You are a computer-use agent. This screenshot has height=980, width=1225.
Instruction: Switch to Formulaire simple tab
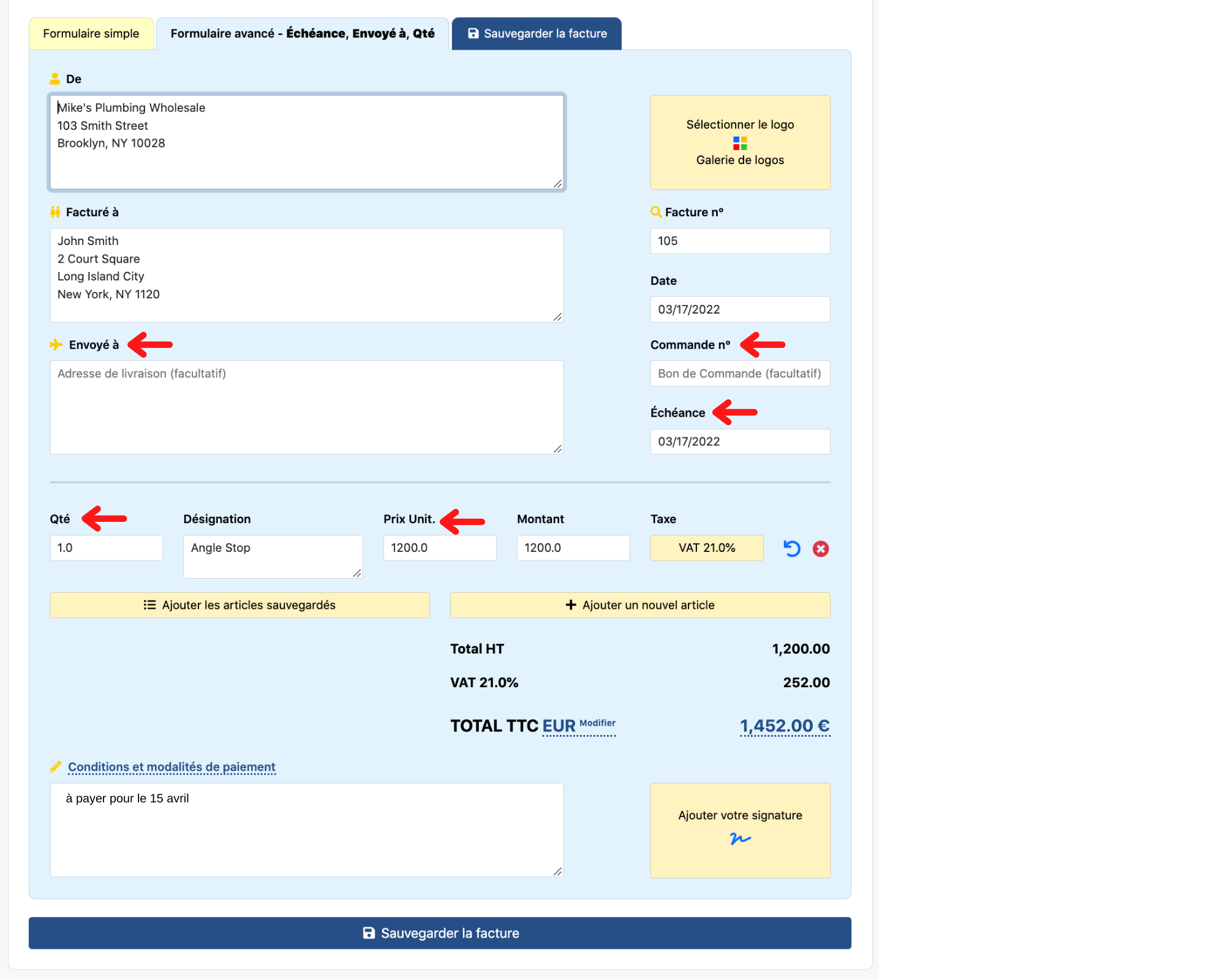[x=91, y=34]
